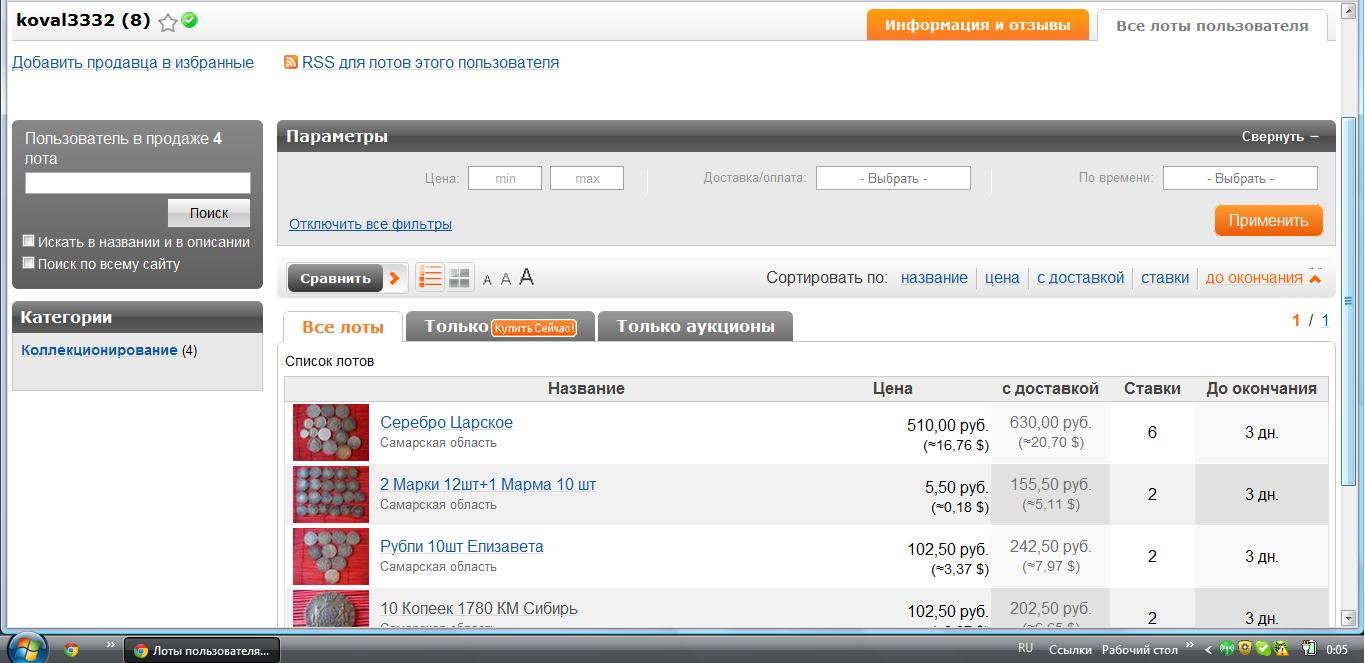The height and width of the screenshot is (663, 1365).
Task: Collapse the Параметры panel via Свернуть
Action: [x=1280, y=137]
